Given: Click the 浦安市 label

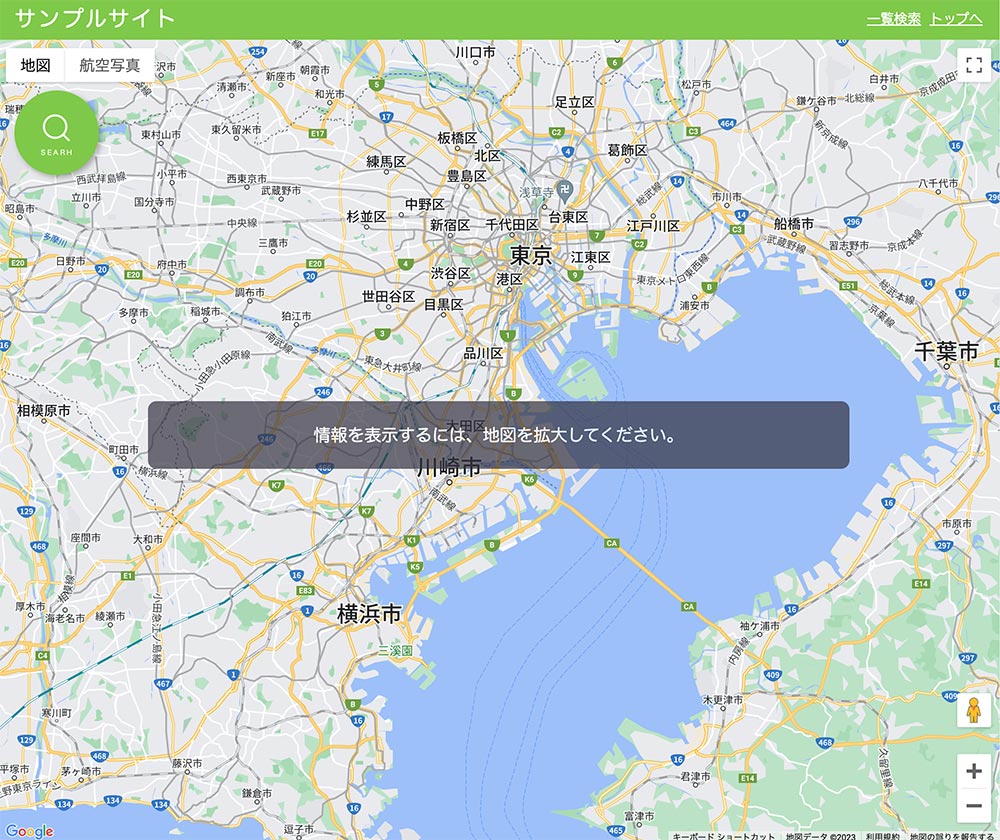Looking at the screenshot, I should pos(694,305).
